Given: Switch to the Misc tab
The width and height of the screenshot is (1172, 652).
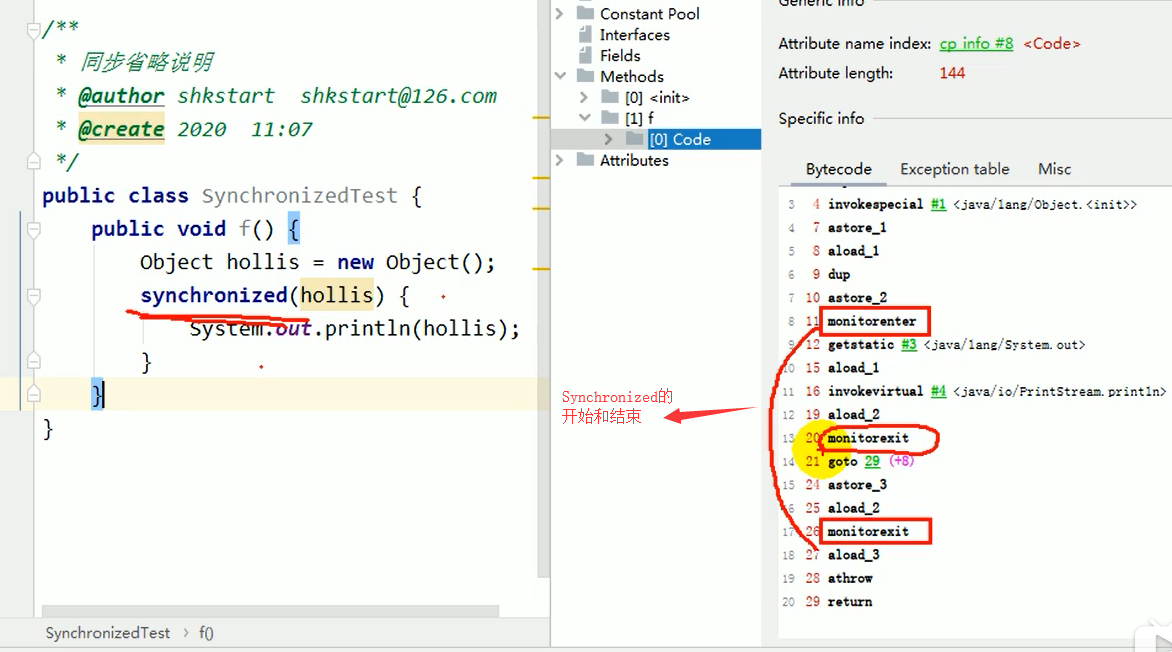Looking at the screenshot, I should [x=1054, y=169].
